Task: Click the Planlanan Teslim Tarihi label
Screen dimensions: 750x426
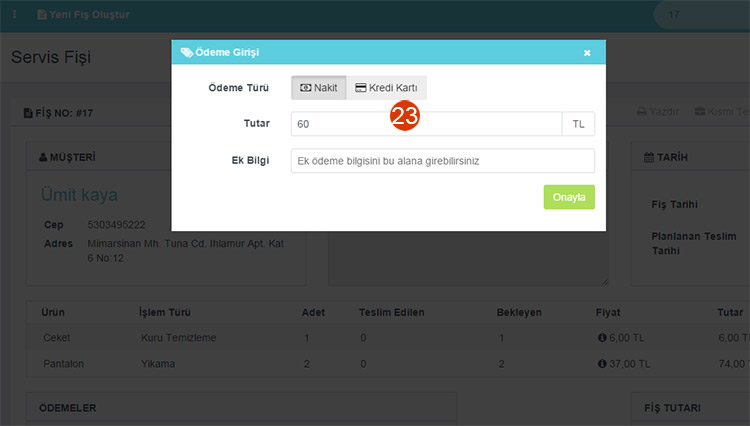Action: pos(694,243)
